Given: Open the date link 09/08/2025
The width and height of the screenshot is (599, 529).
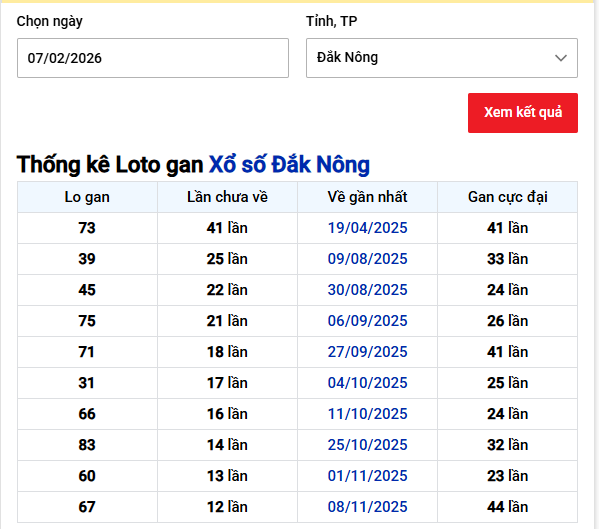Looking at the screenshot, I should (367, 259).
